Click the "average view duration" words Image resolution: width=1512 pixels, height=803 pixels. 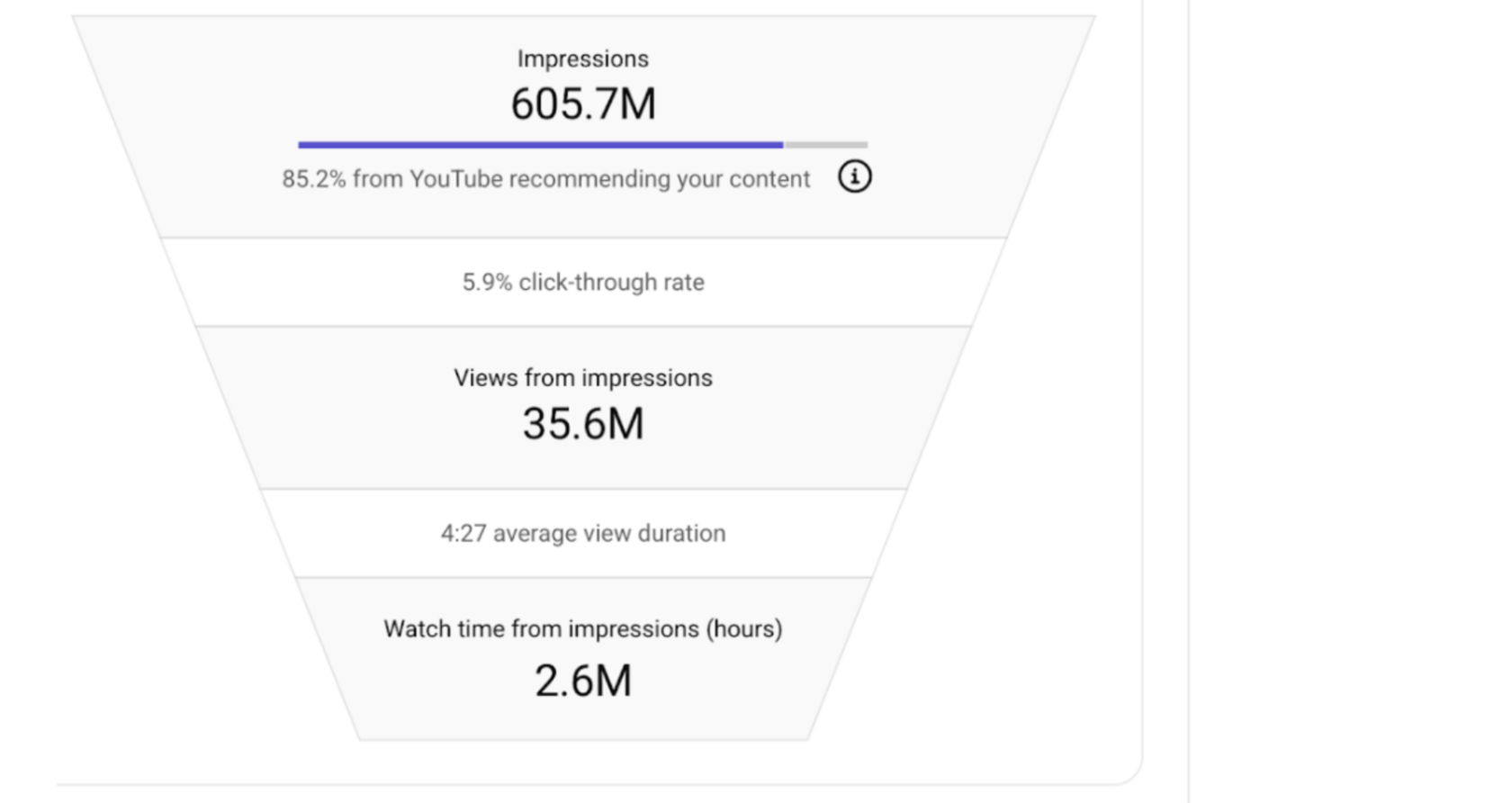tap(608, 534)
